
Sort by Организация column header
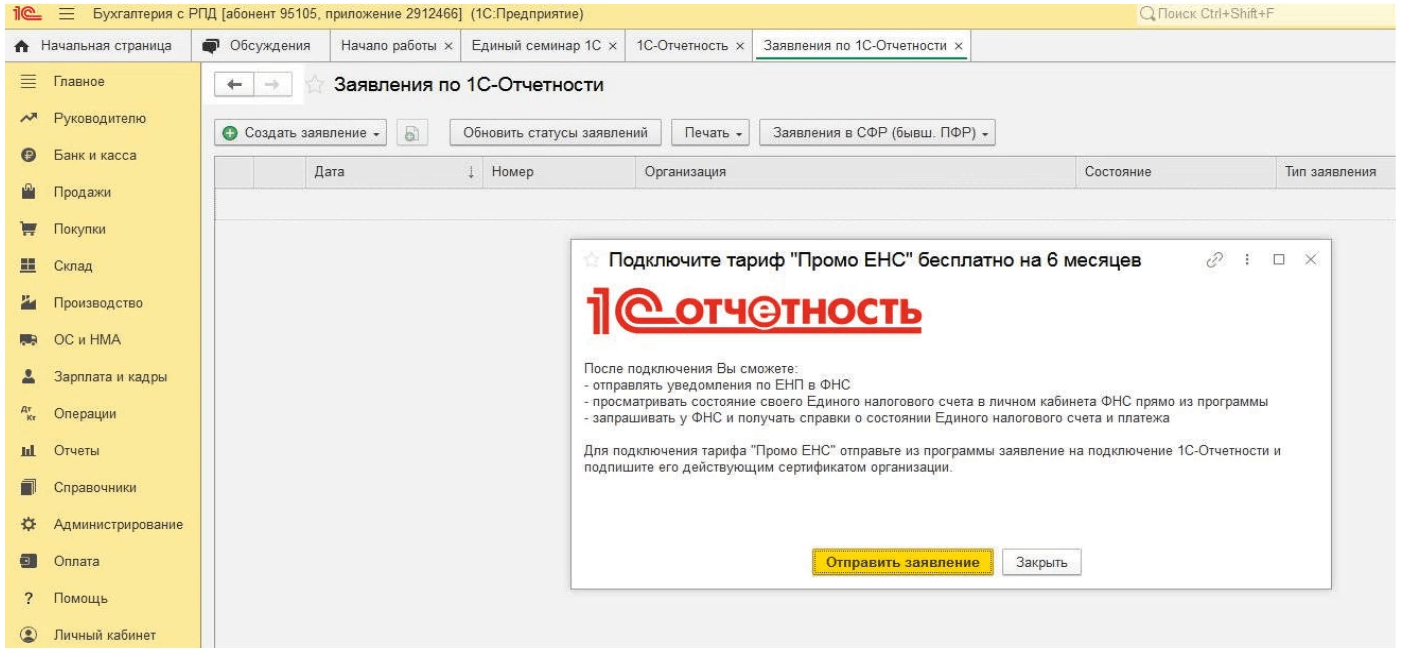click(x=856, y=172)
